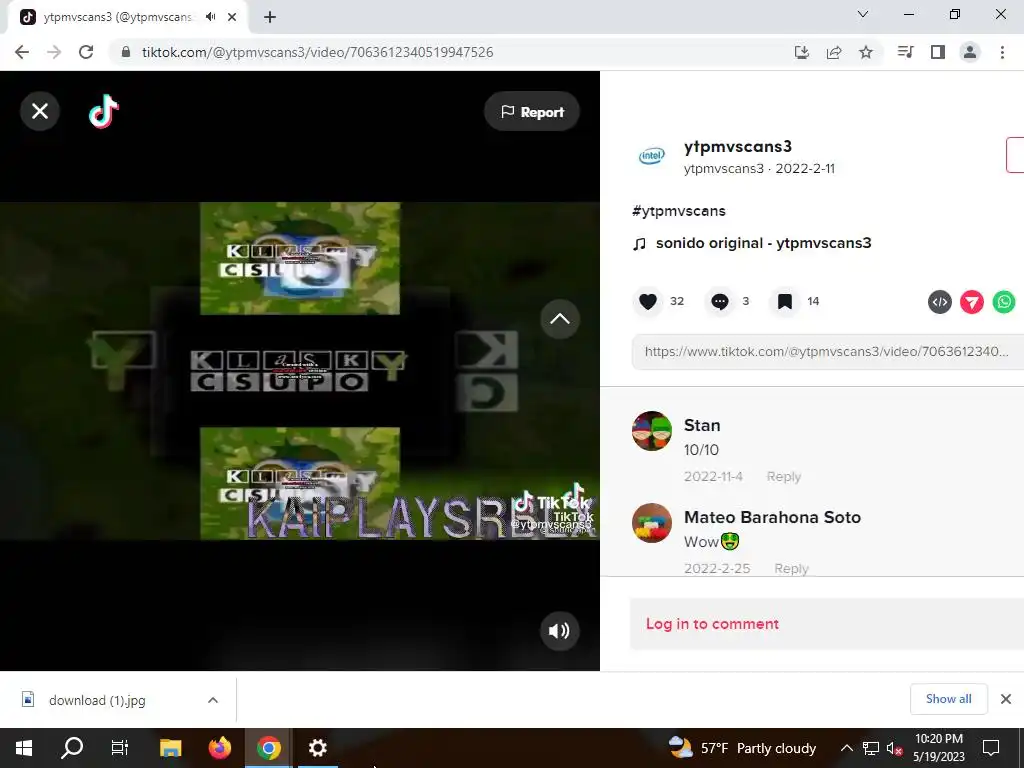Close the downloads bar
This screenshot has width=1024, height=768.
click(1006, 699)
